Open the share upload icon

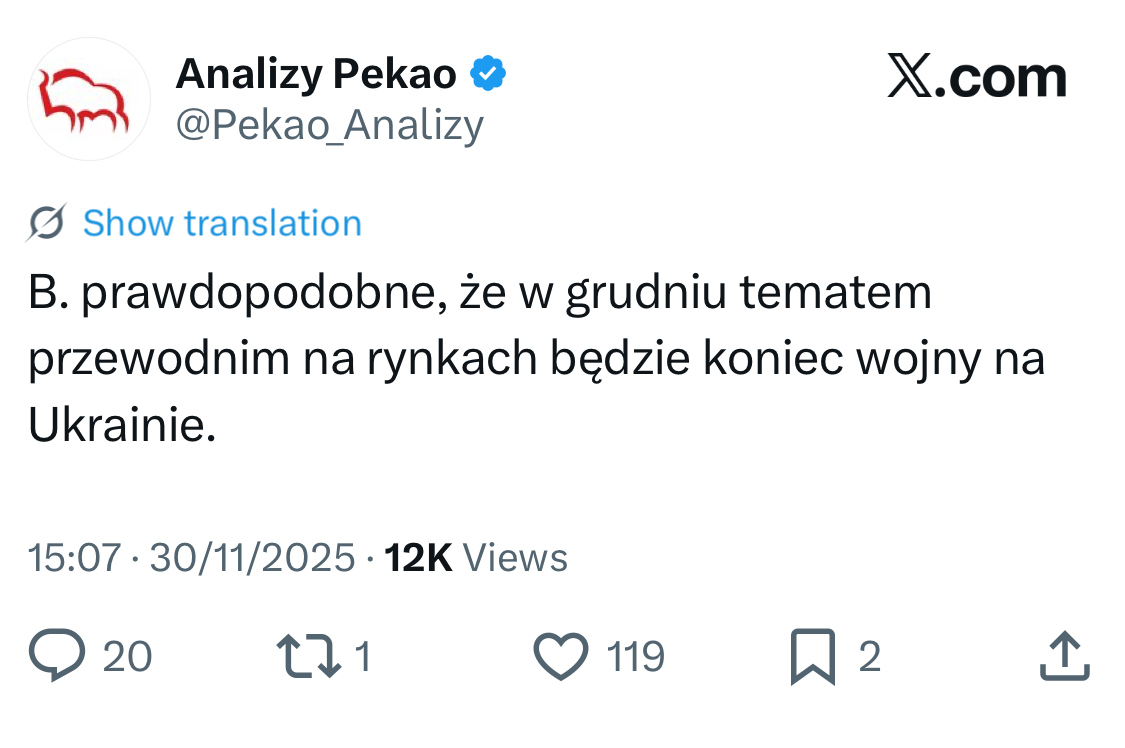point(1063,657)
